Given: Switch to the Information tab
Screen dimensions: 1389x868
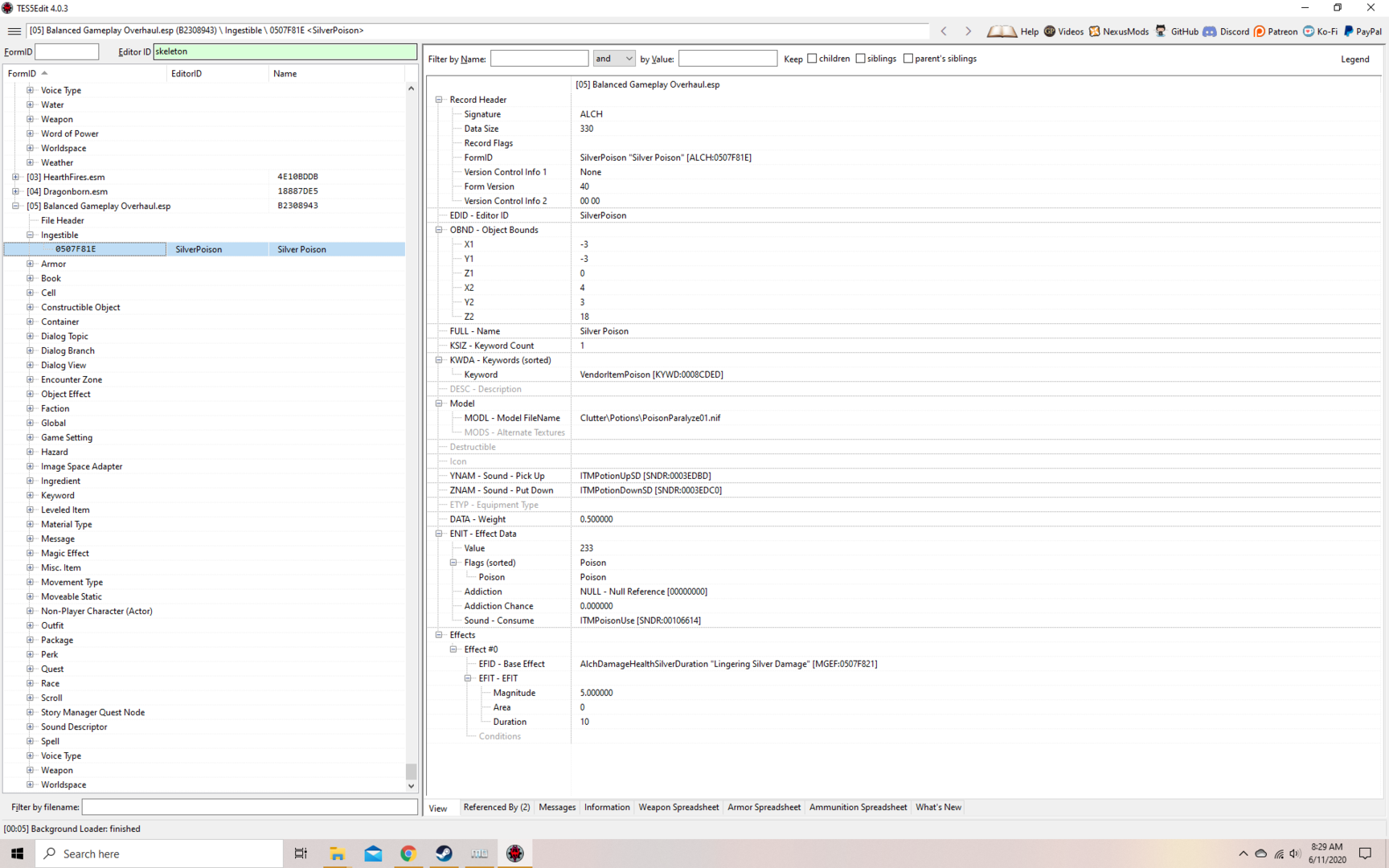Looking at the screenshot, I should (x=607, y=807).
